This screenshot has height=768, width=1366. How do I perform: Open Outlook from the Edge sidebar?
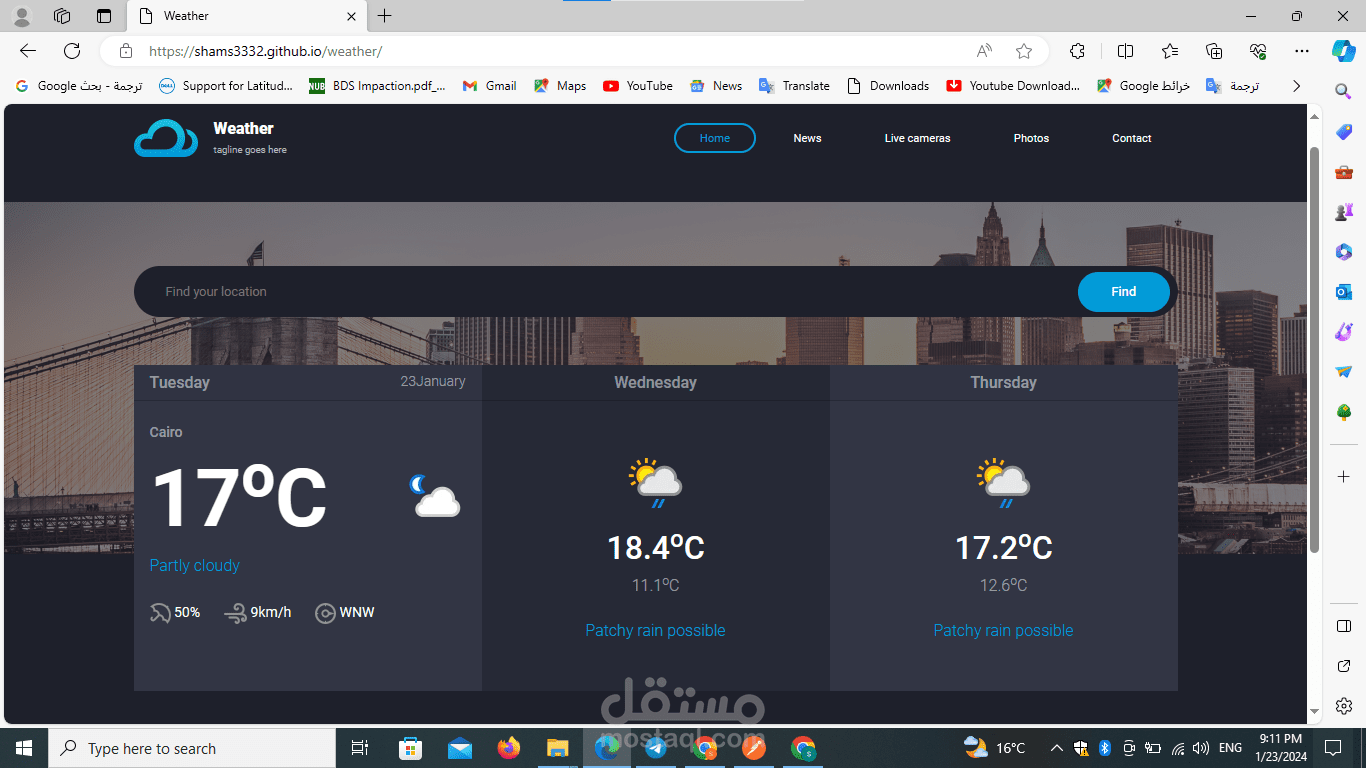click(1343, 291)
